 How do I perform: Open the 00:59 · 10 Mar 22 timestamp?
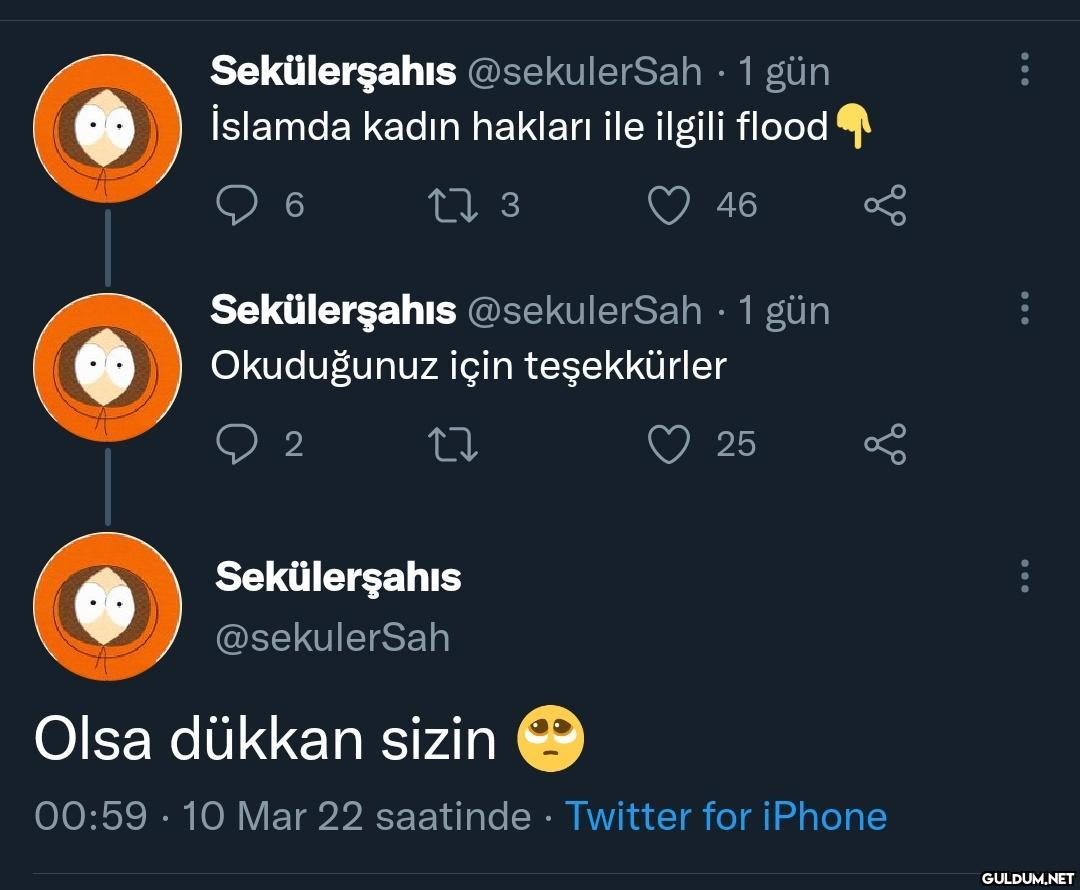[282, 817]
